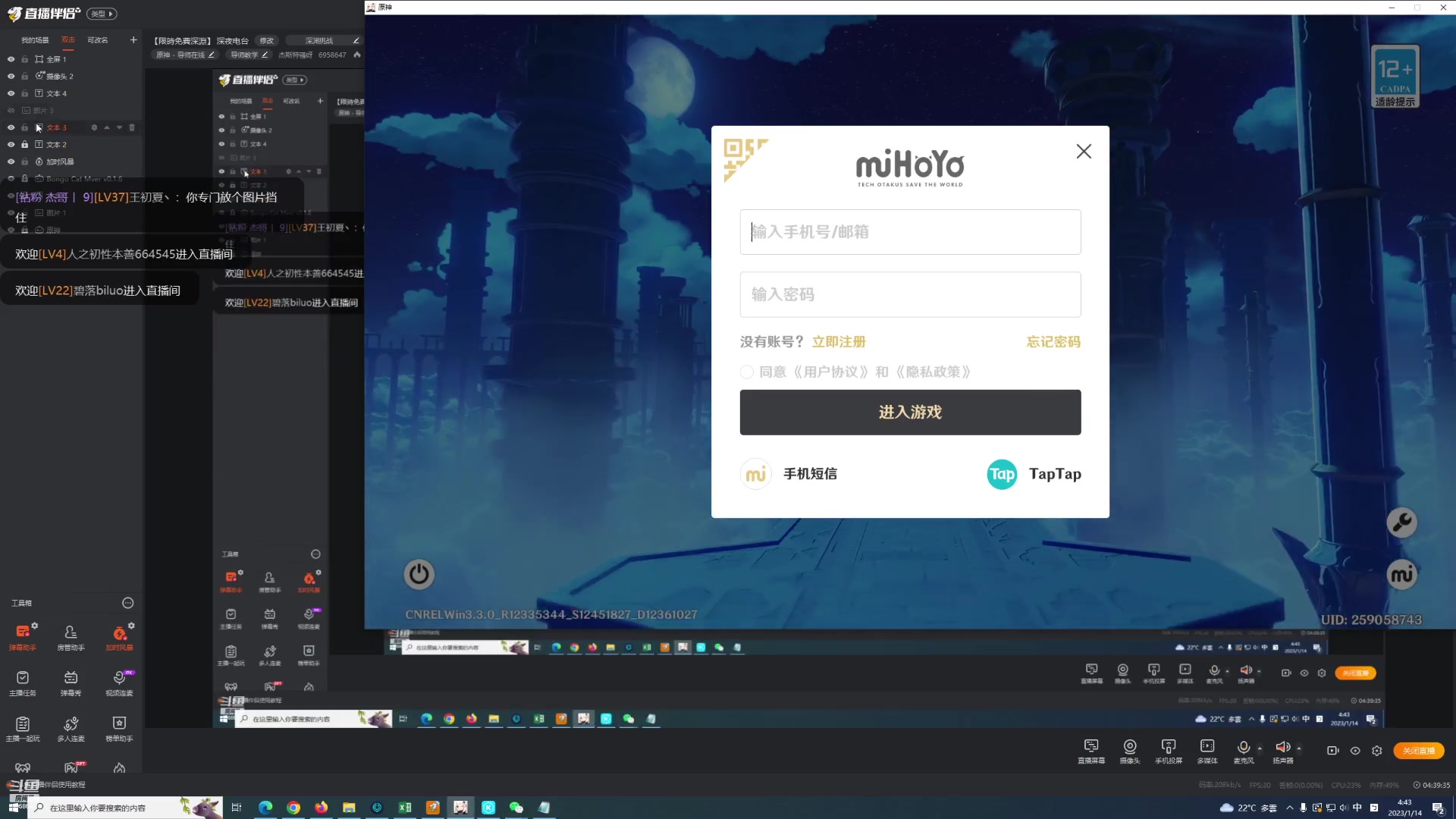Open toolbox more options (…) button
Image resolution: width=1456 pixels, height=819 pixels.
click(128, 603)
